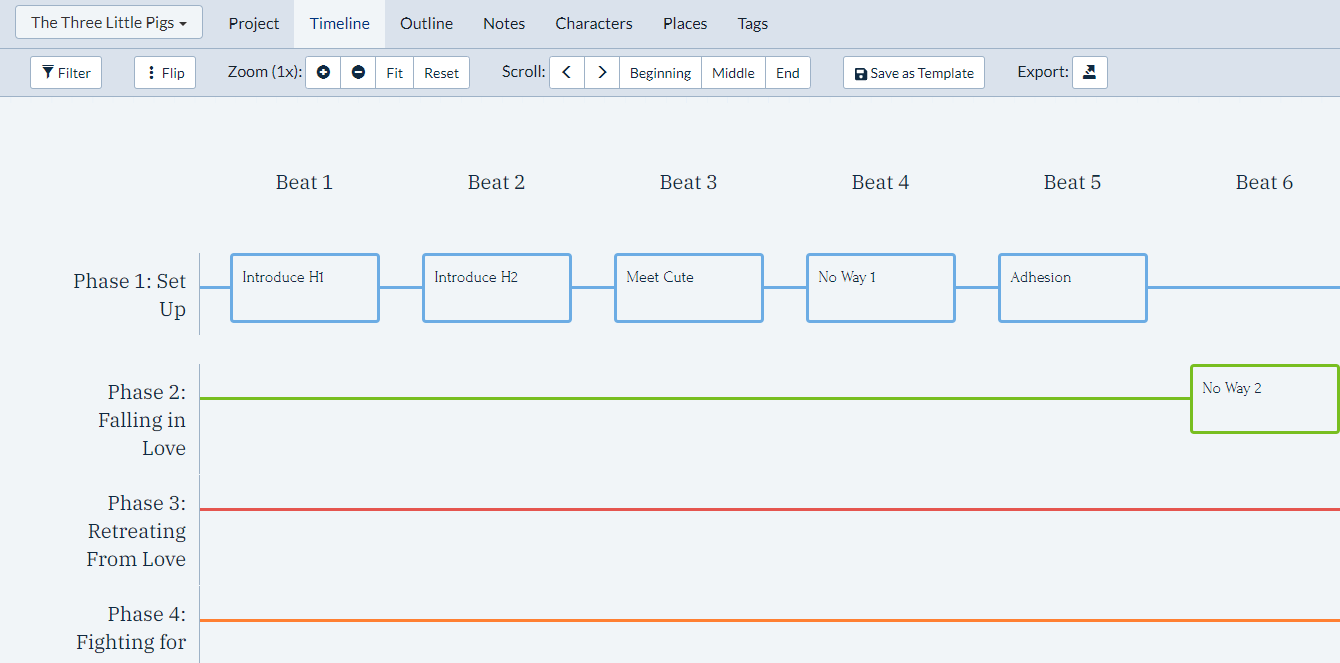The height and width of the screenshot is (663, 1340).
Task: Switch to the Outline tab
Action: [426, 23]
